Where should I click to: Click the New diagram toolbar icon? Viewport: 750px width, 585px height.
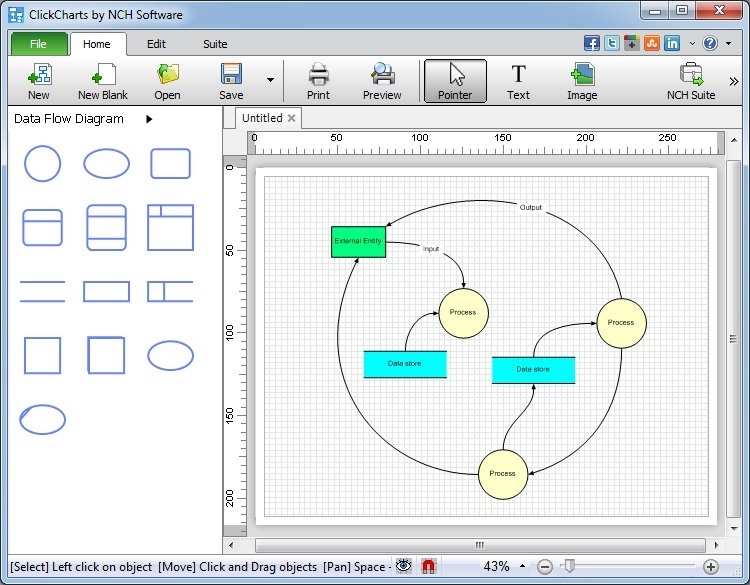click(39, 81)
